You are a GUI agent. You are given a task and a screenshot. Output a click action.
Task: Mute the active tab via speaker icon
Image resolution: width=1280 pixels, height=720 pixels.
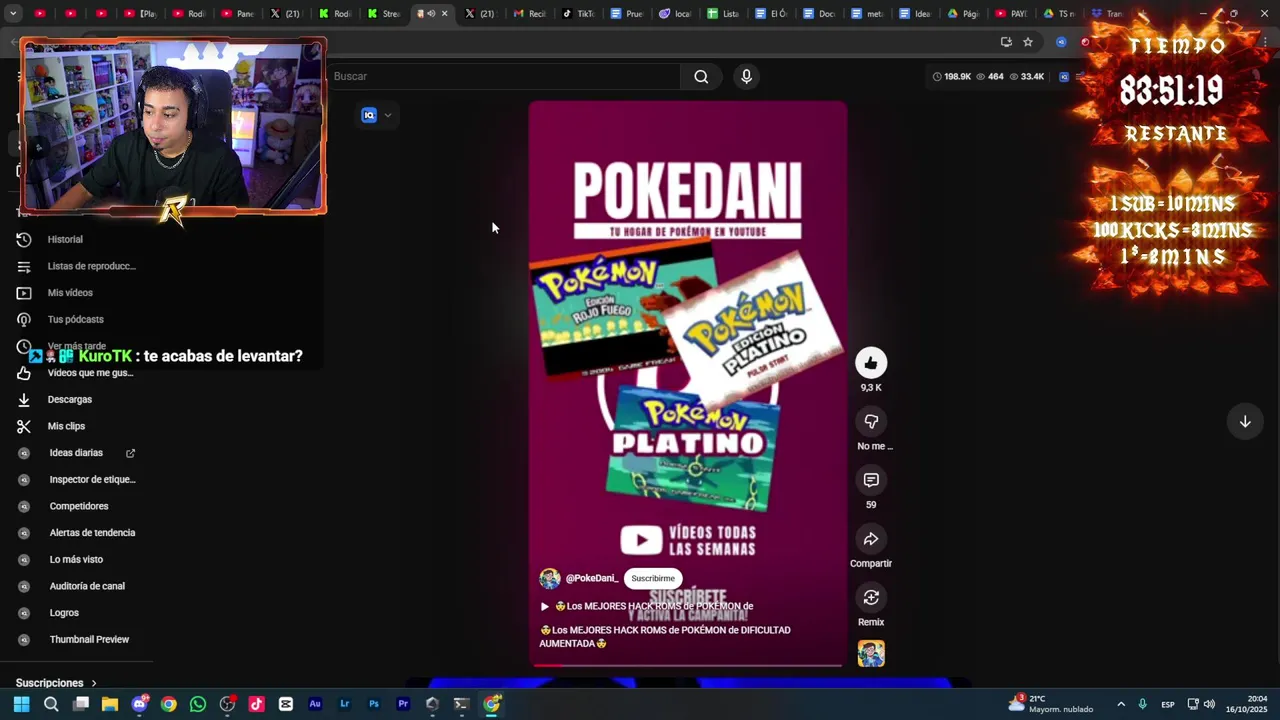coord(431,14)
